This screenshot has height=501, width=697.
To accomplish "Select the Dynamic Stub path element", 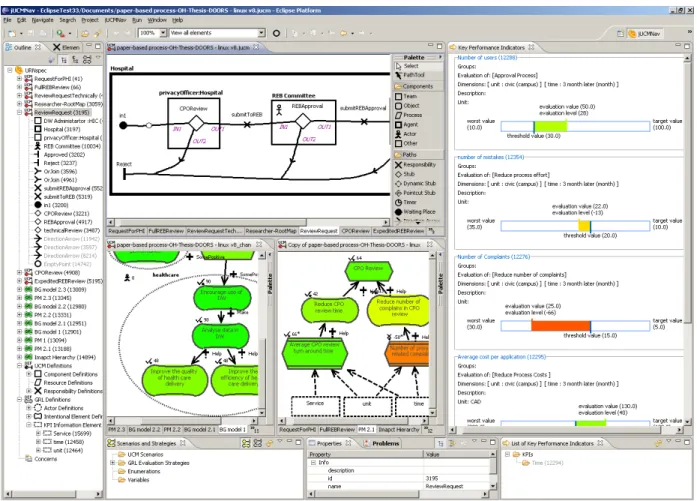I will (x=419, y=183).
